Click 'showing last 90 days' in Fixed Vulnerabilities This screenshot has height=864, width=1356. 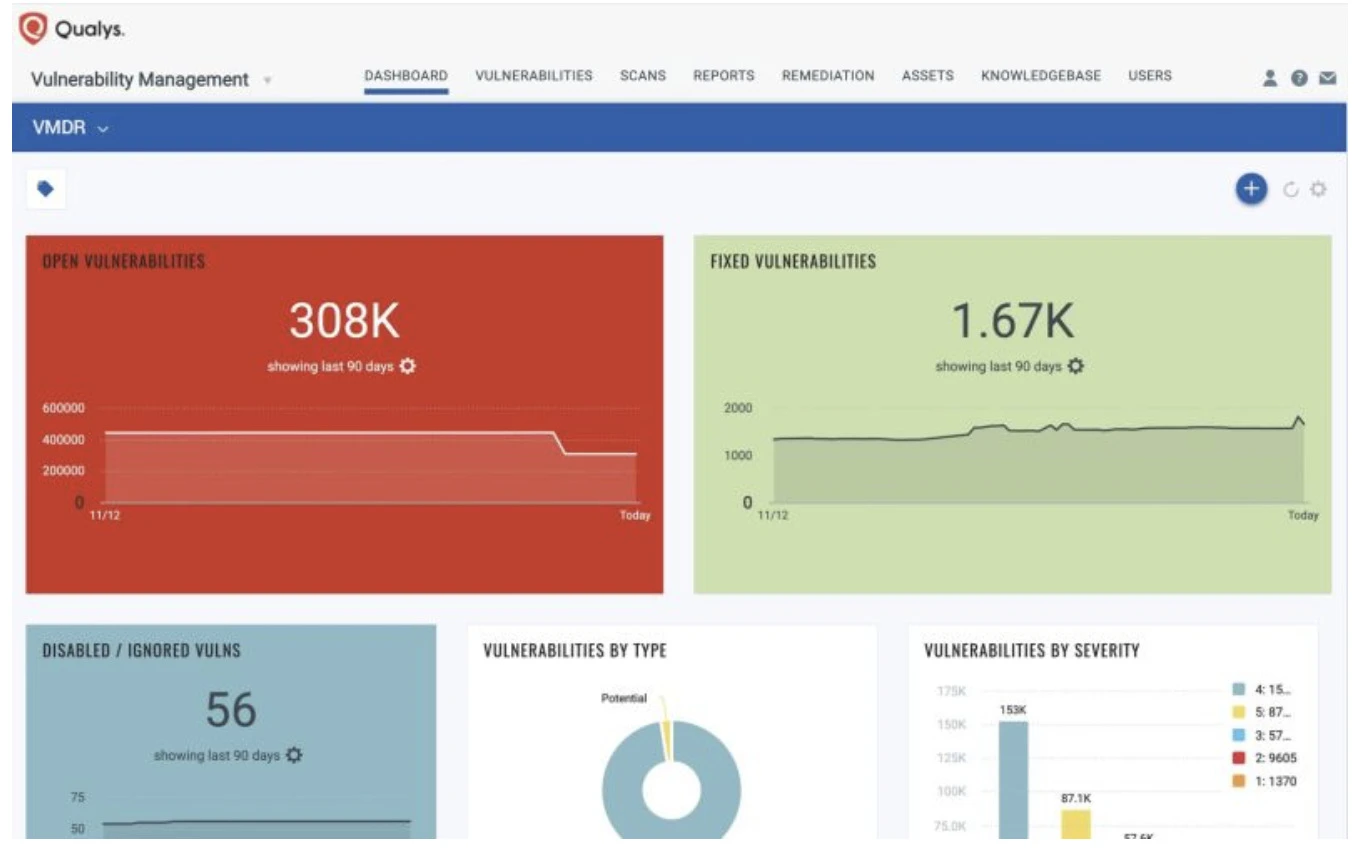click(x=998, y=367)
